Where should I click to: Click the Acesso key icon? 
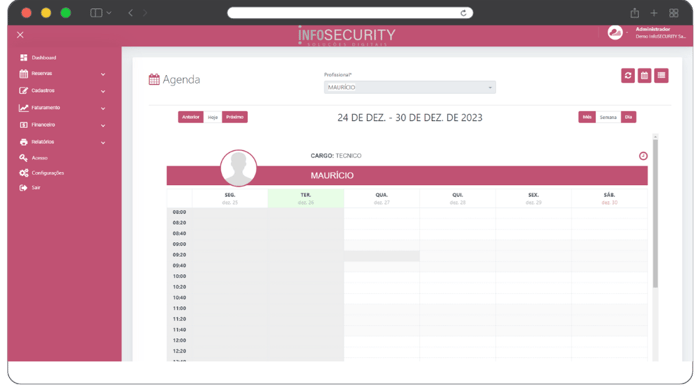pyautogui.click(x=24, y=158)
